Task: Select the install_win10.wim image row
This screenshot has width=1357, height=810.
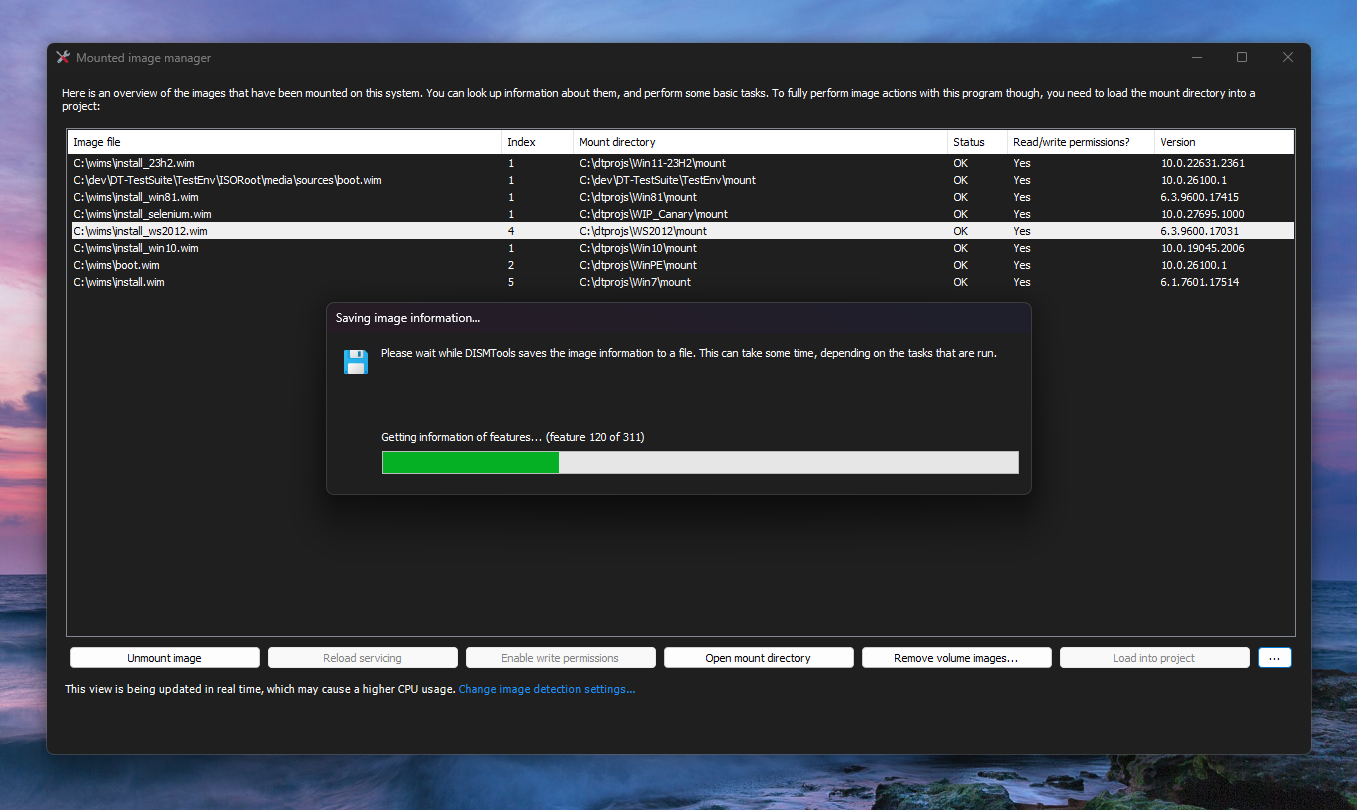Action: (x=681, y=248)
